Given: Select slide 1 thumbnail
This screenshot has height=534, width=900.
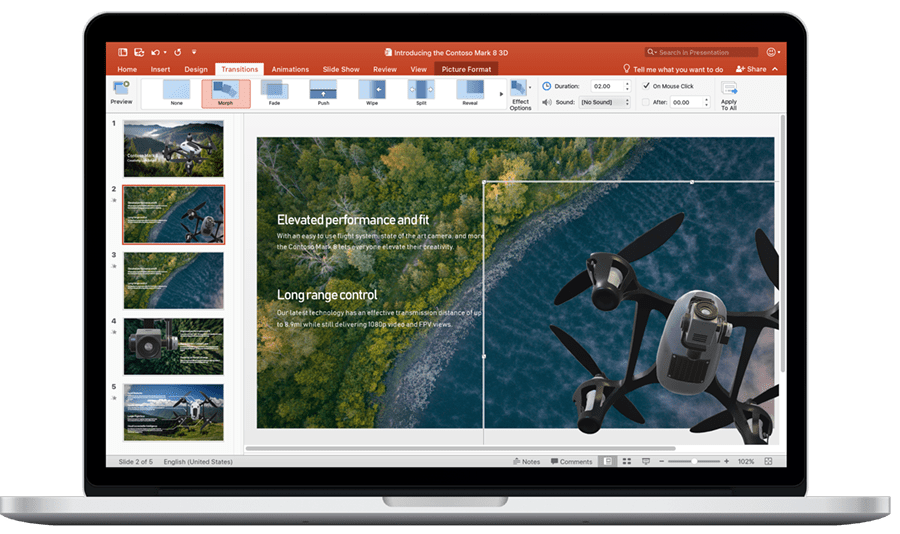Looking at the screenshot, I should tap(173, 148).
